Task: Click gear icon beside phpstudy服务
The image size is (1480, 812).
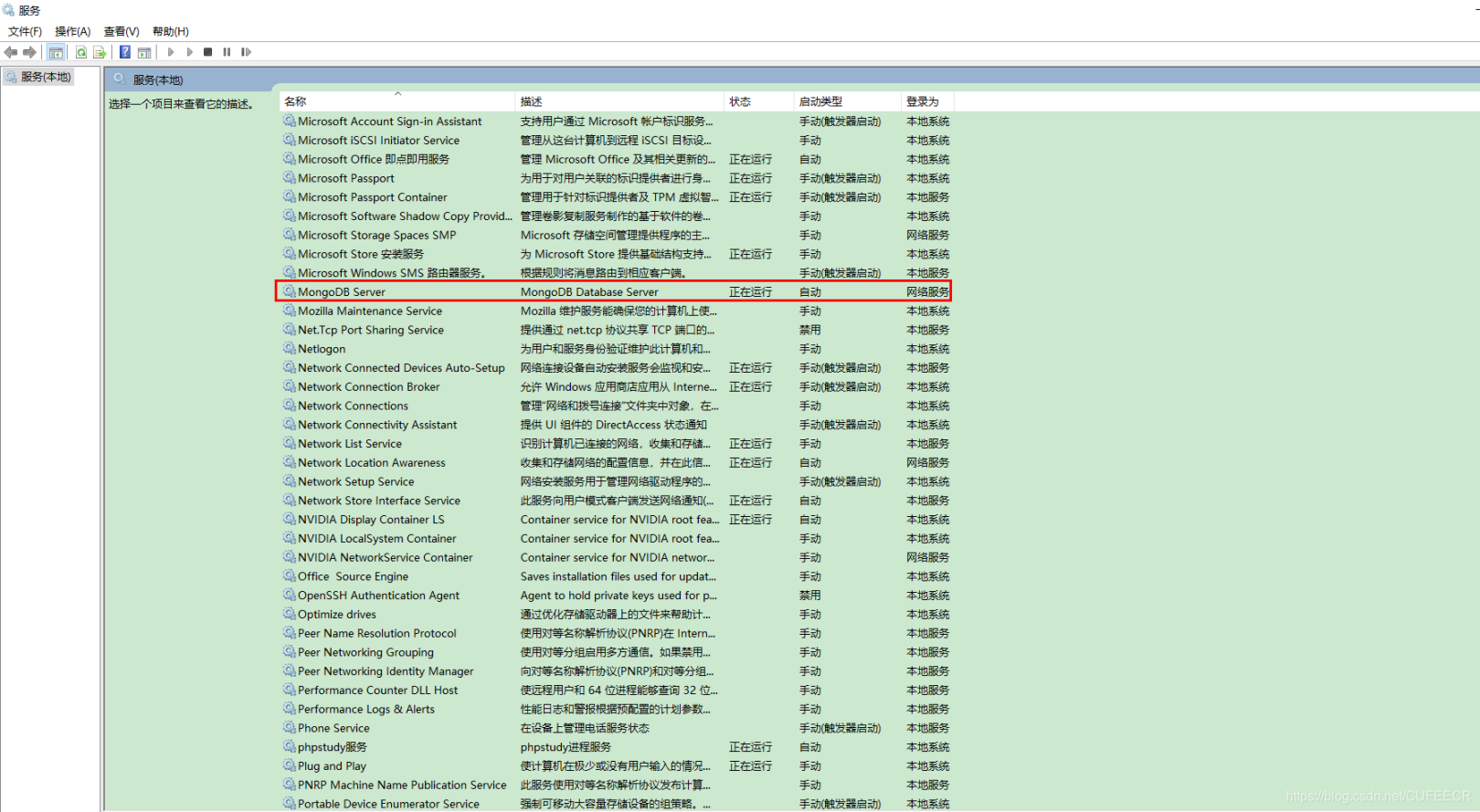Action: [290, 746]
